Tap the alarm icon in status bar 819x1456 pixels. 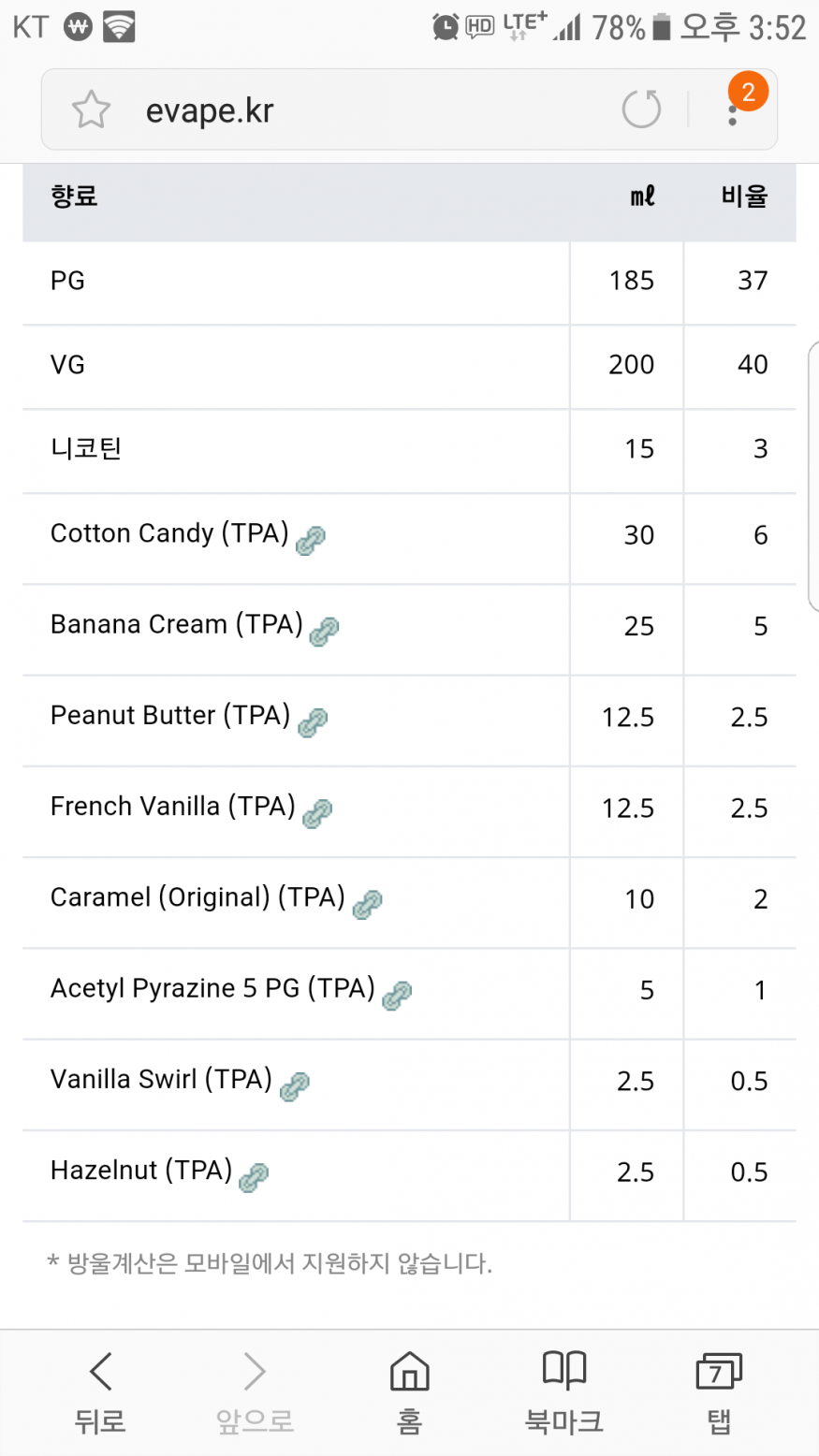(x=446, y=27)
